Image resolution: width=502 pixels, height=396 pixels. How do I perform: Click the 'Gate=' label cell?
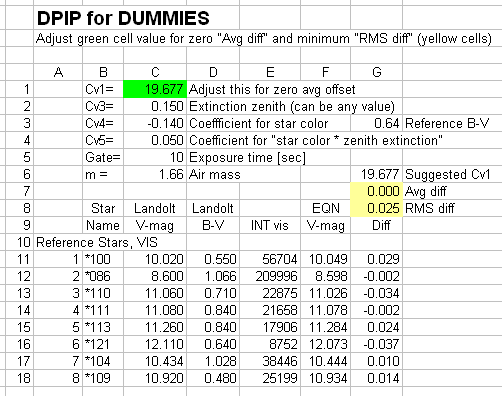coord(103,157)
